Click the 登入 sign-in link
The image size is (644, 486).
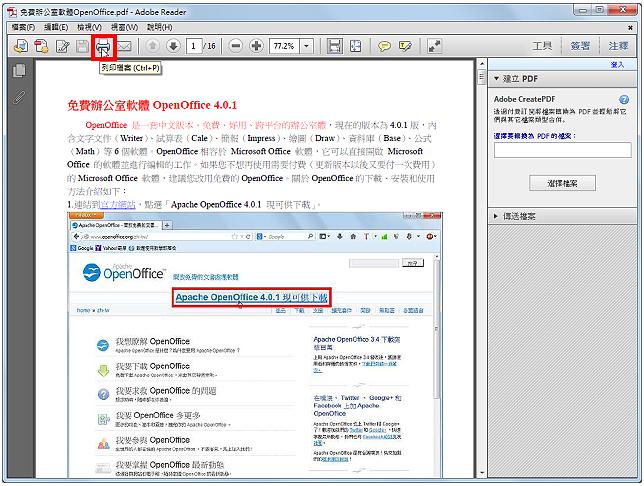point(617,65)
